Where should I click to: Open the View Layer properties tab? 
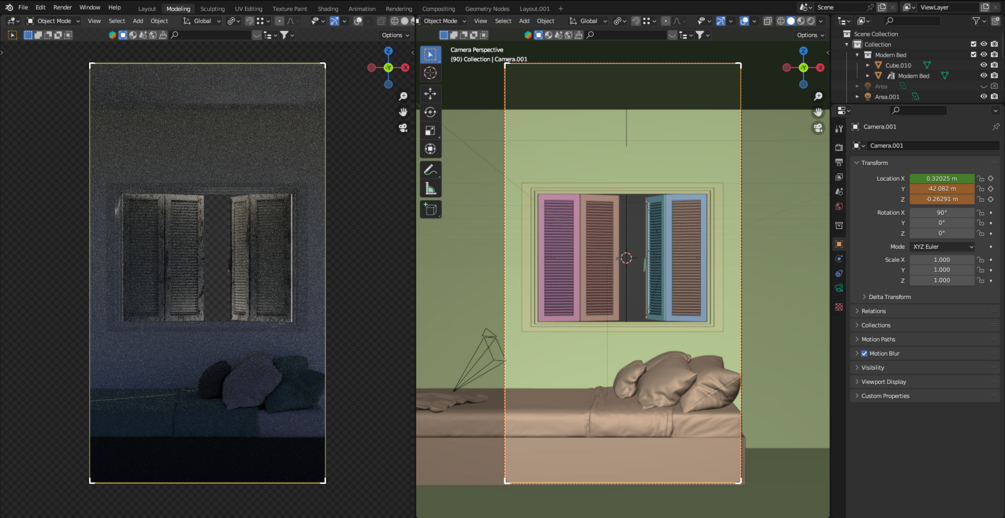click(x=839, y=176)
